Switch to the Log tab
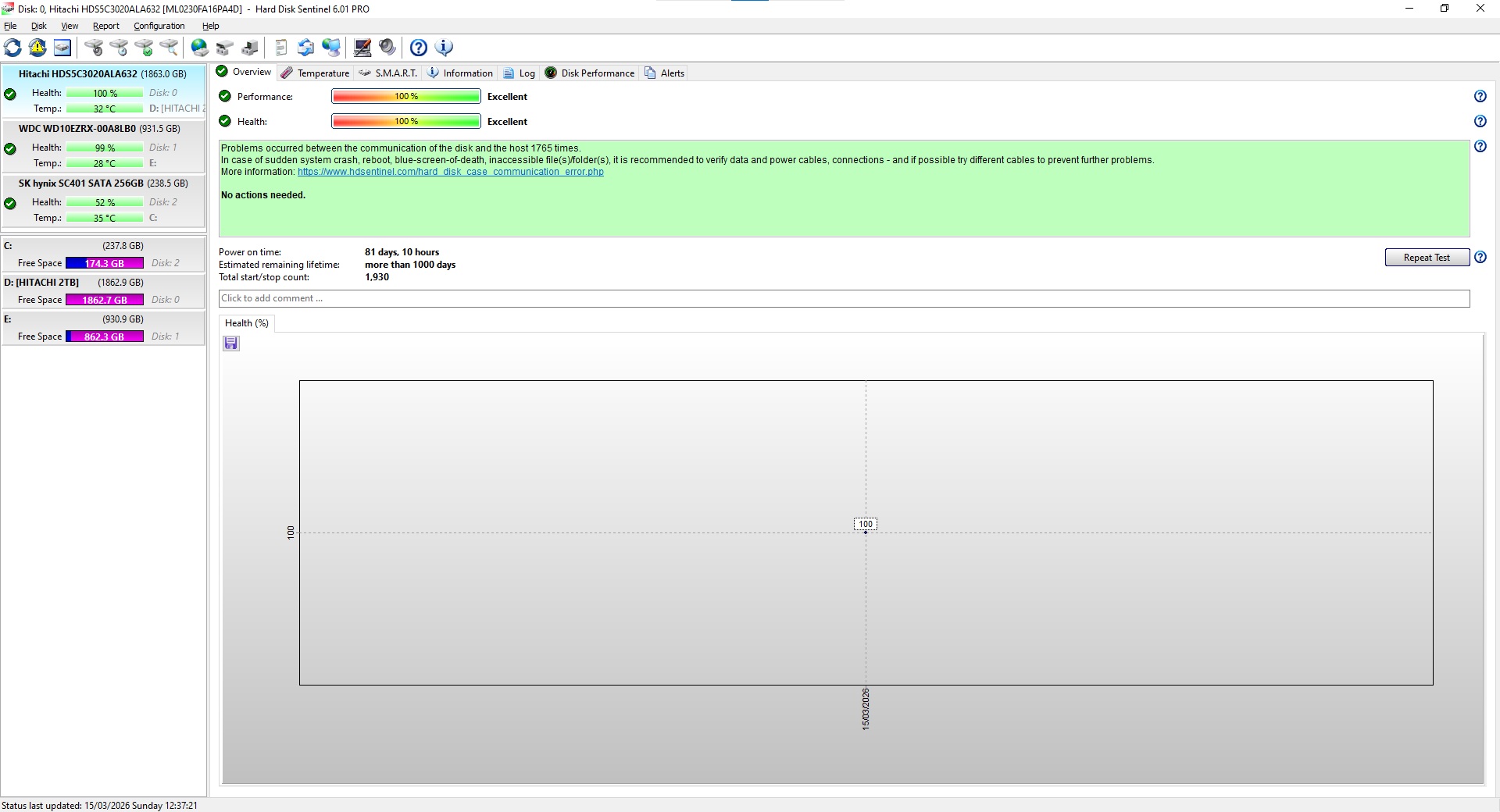This screenshot has width=1500, height=812. coord(520,73)
